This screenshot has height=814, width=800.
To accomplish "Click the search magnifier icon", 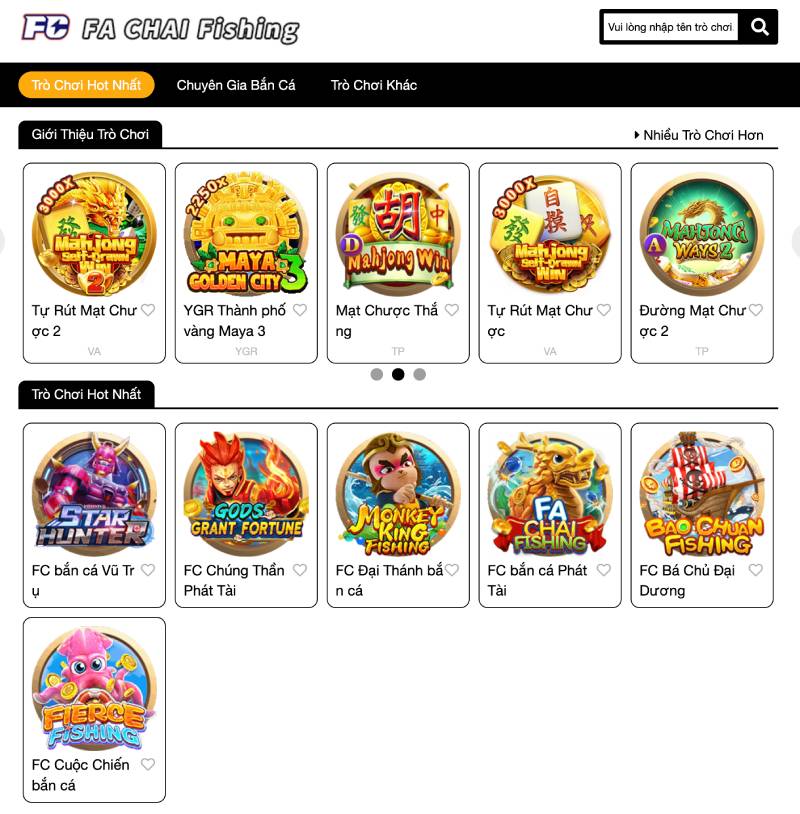I will coord(760,26).
